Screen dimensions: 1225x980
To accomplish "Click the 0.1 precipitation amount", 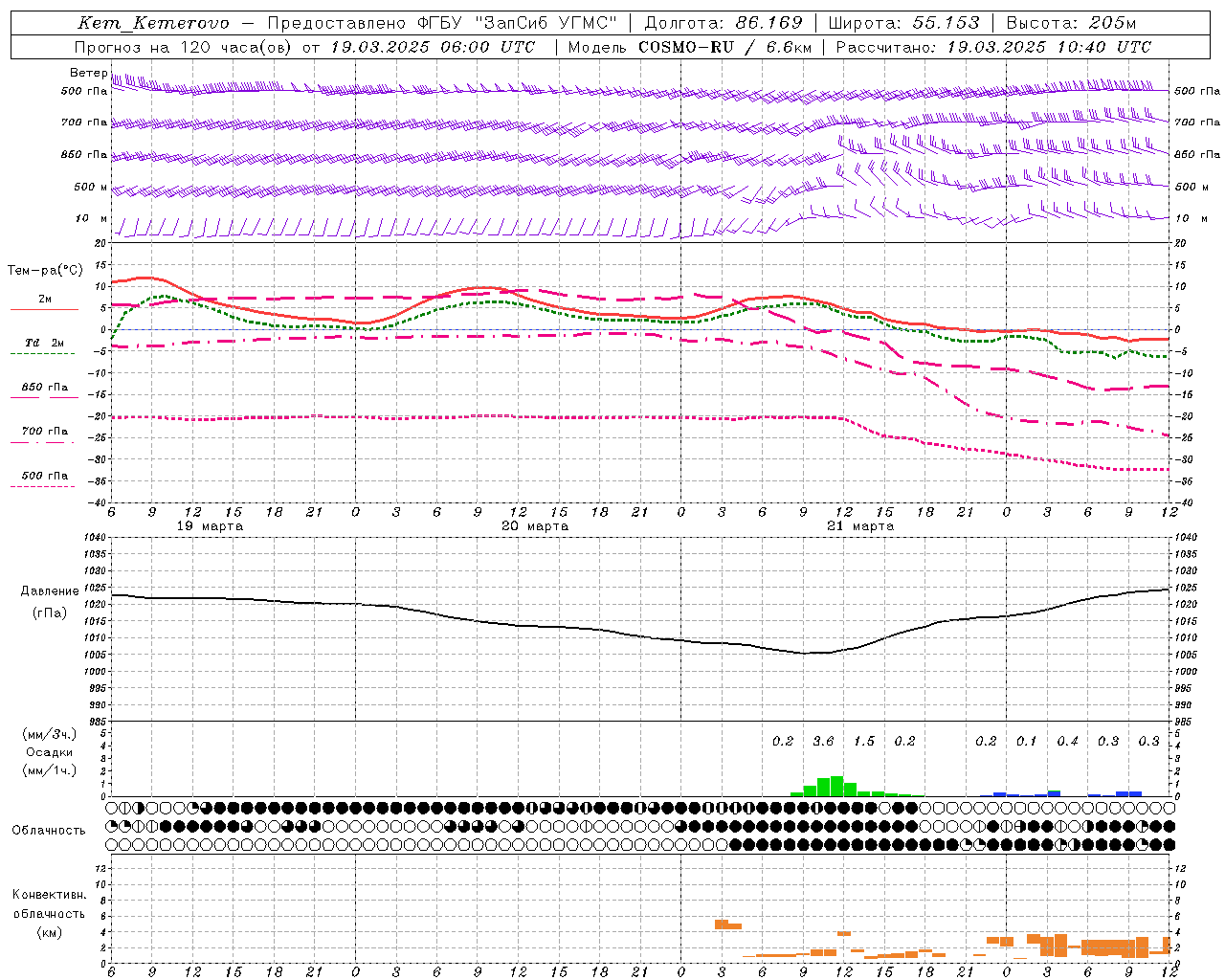I will [x=1027, y=742].
